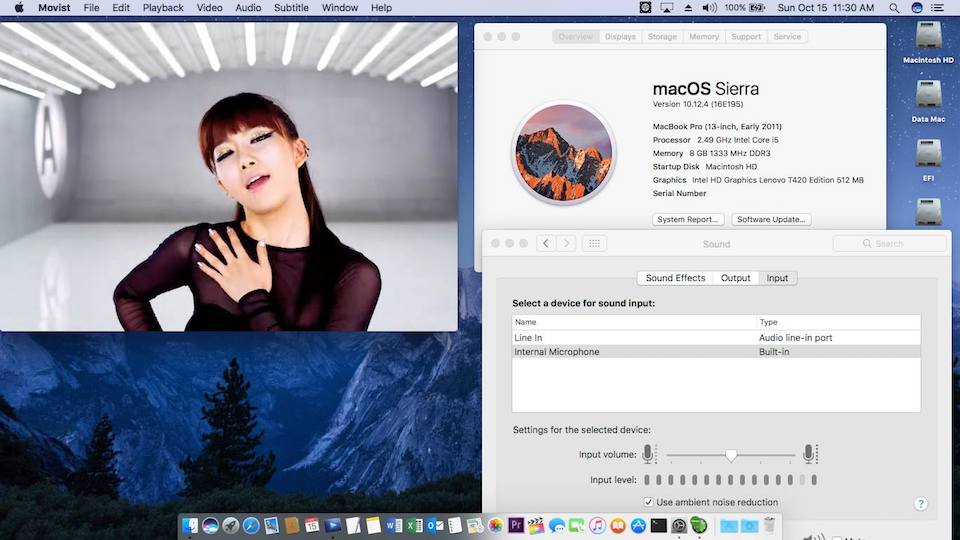Launch Microsoft Excel from the Dock
The image size is (960, 540).
pos(414,525)
